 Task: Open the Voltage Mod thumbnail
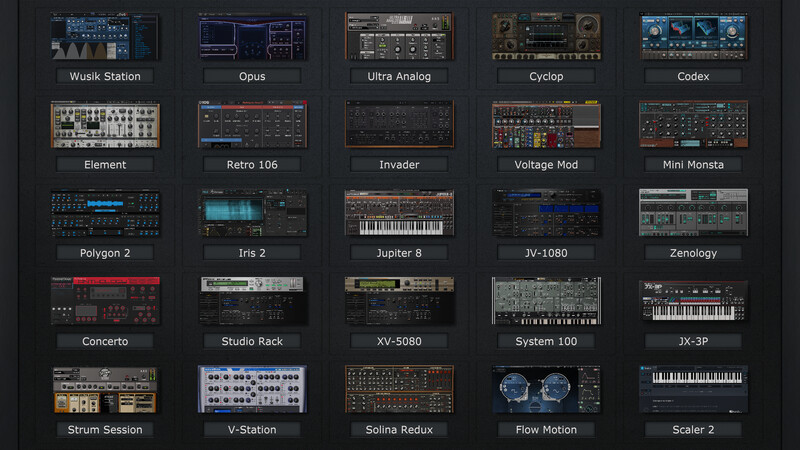click(546, 124)
